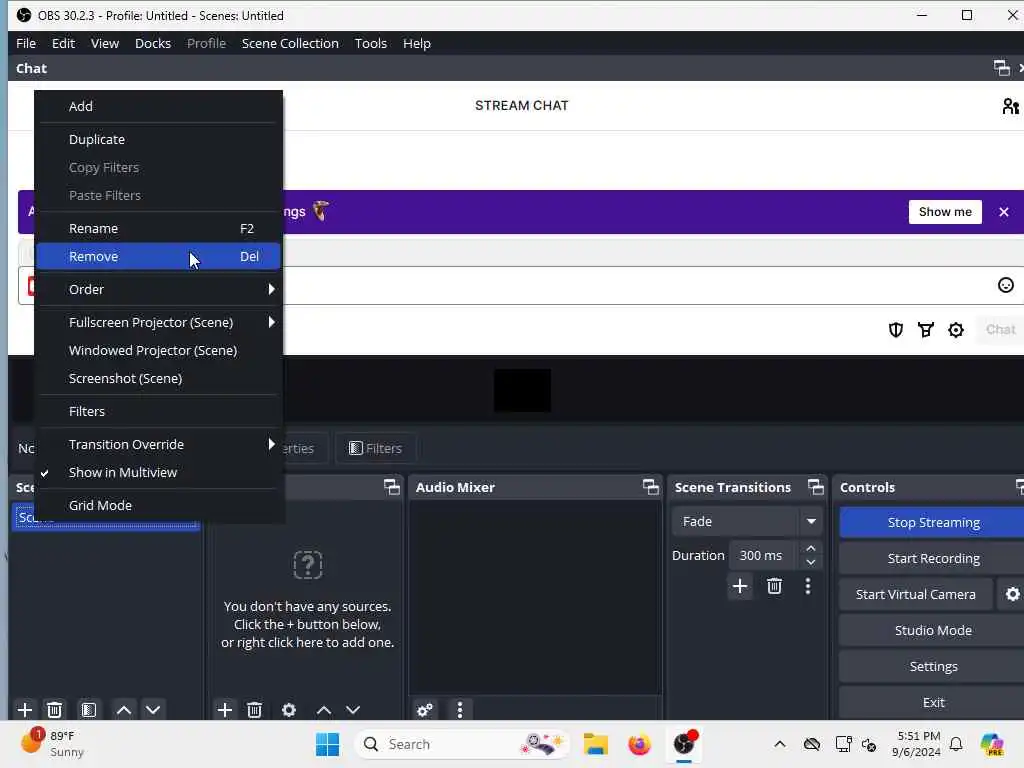Open the Fade transition dropdown
The height and width of the screenshot is (768, 1024).
(746, 521)
